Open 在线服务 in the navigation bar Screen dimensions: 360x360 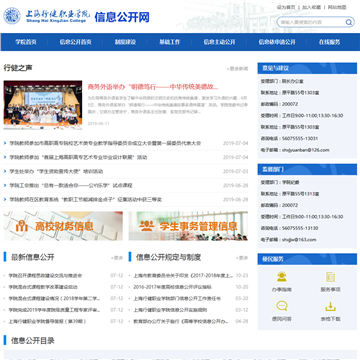tap(329, 42)
